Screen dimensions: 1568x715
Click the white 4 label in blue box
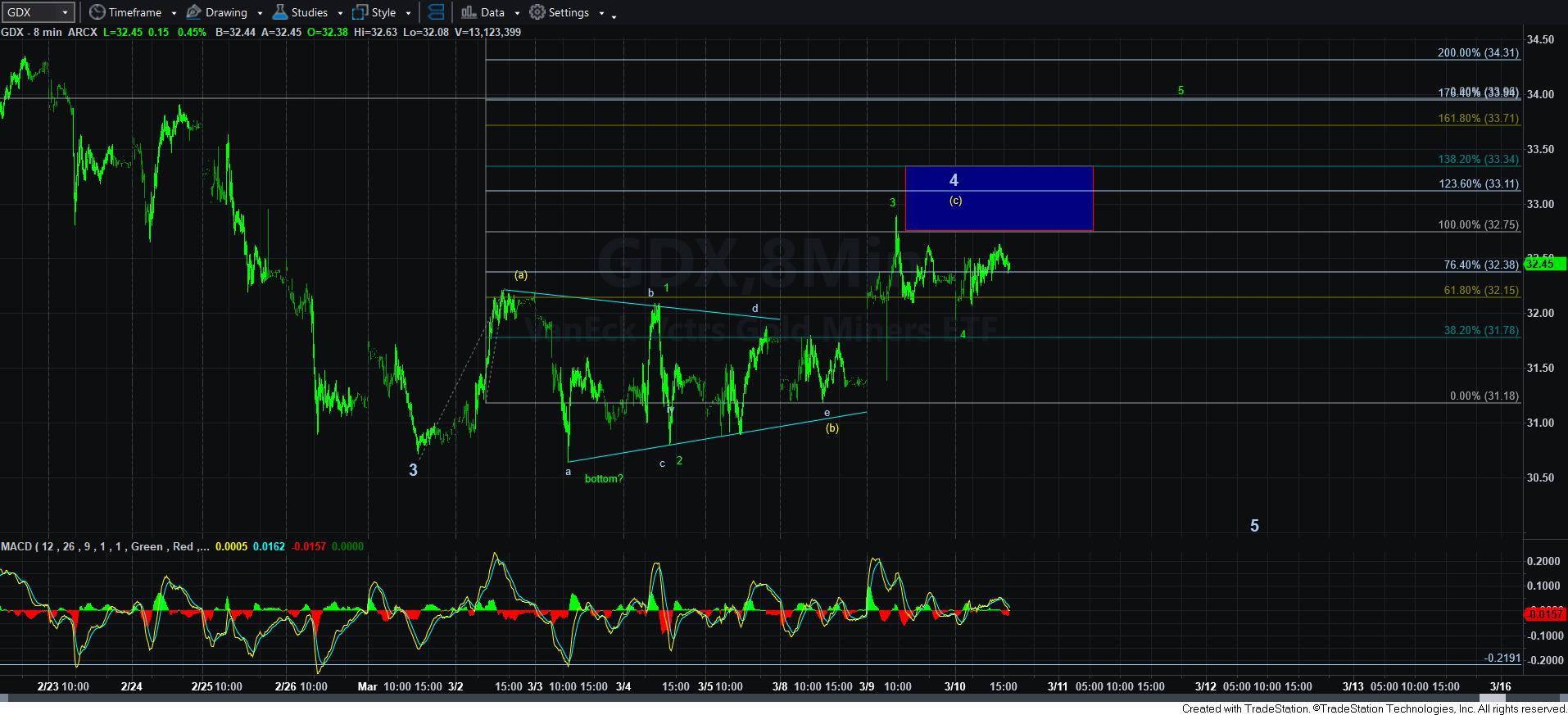(954, 180)
